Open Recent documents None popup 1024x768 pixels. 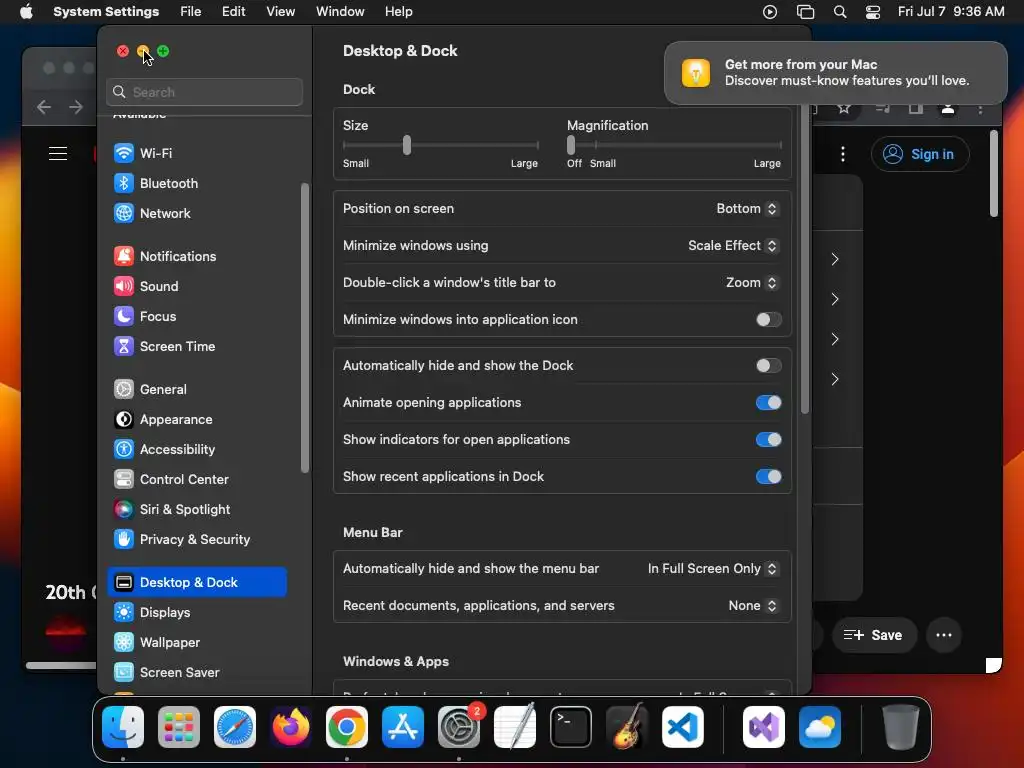click(753, 605)
